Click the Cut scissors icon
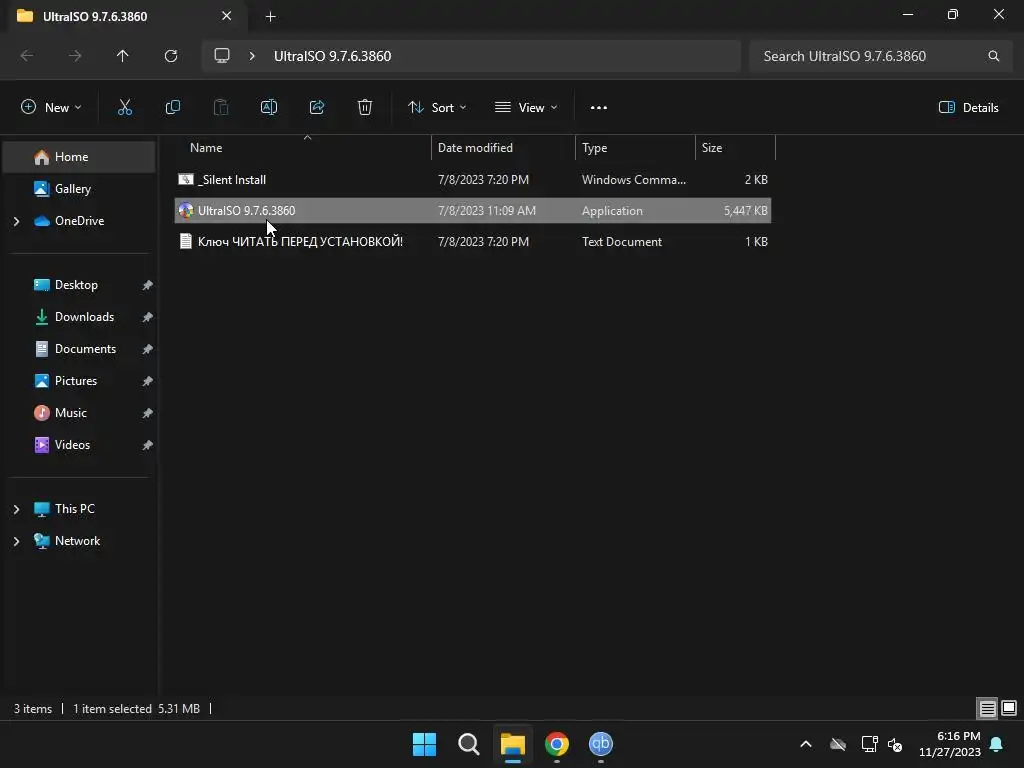Image resolution: width=1024 pixels, height=768 pixels. click(x=125, y=108)
